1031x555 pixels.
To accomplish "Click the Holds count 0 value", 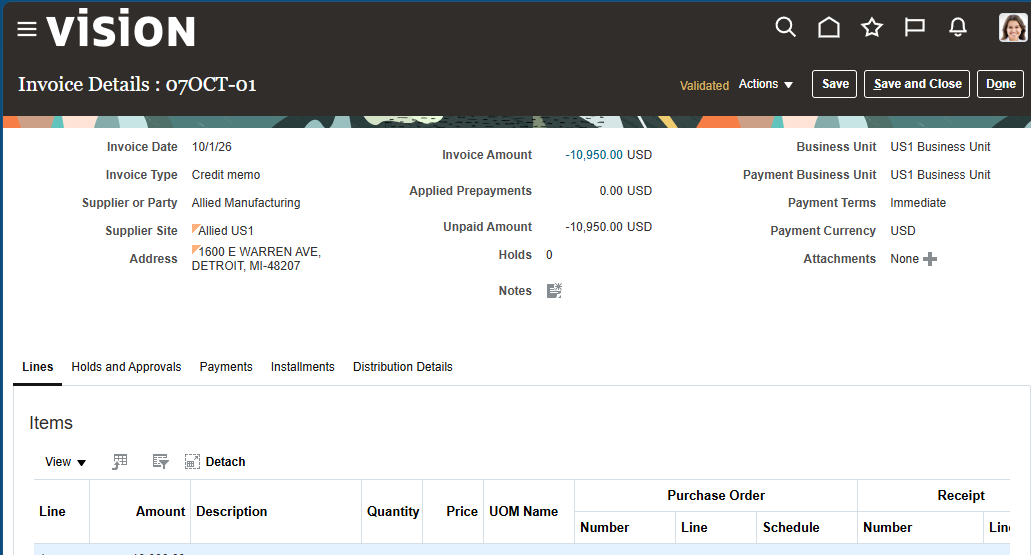I will click(549, 255).
